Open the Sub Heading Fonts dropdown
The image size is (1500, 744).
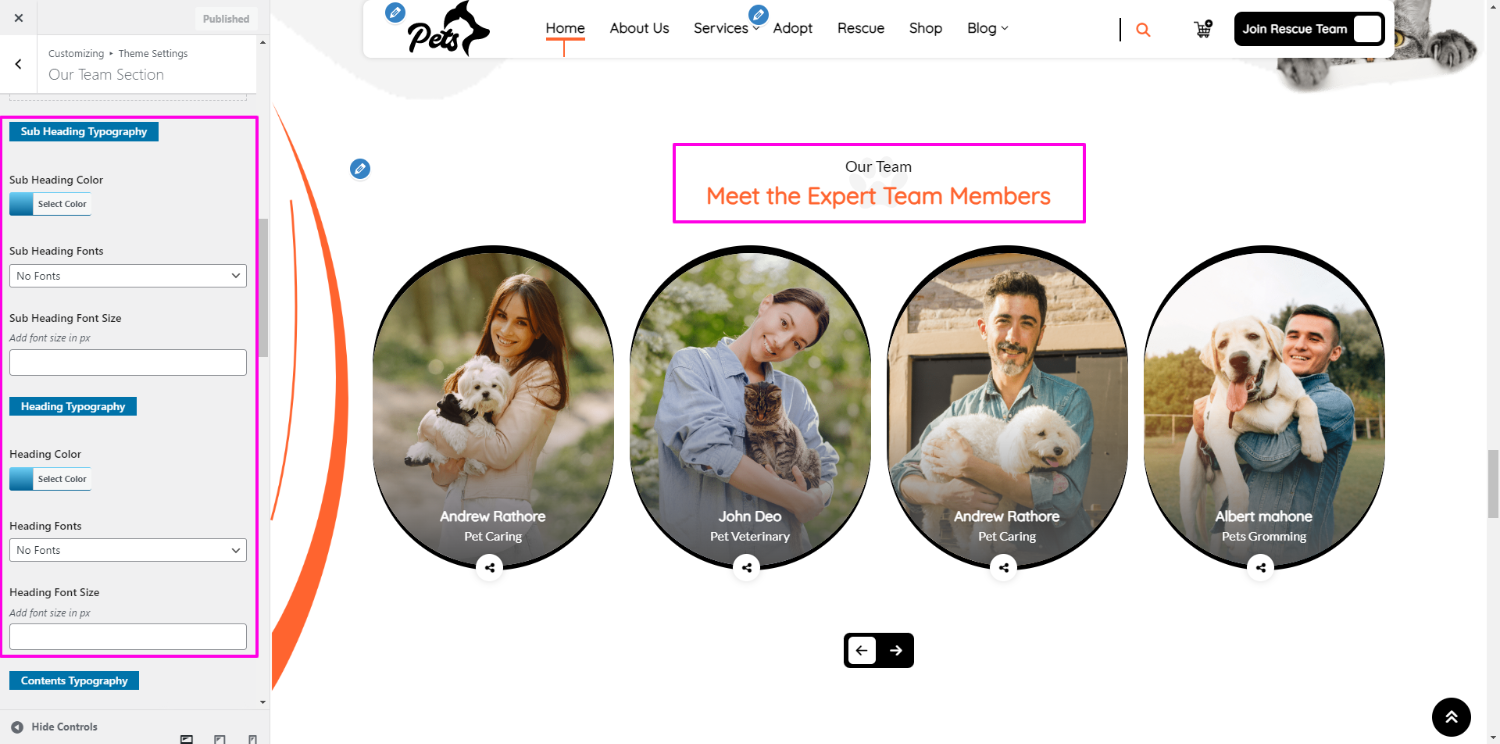click(128, 275)
